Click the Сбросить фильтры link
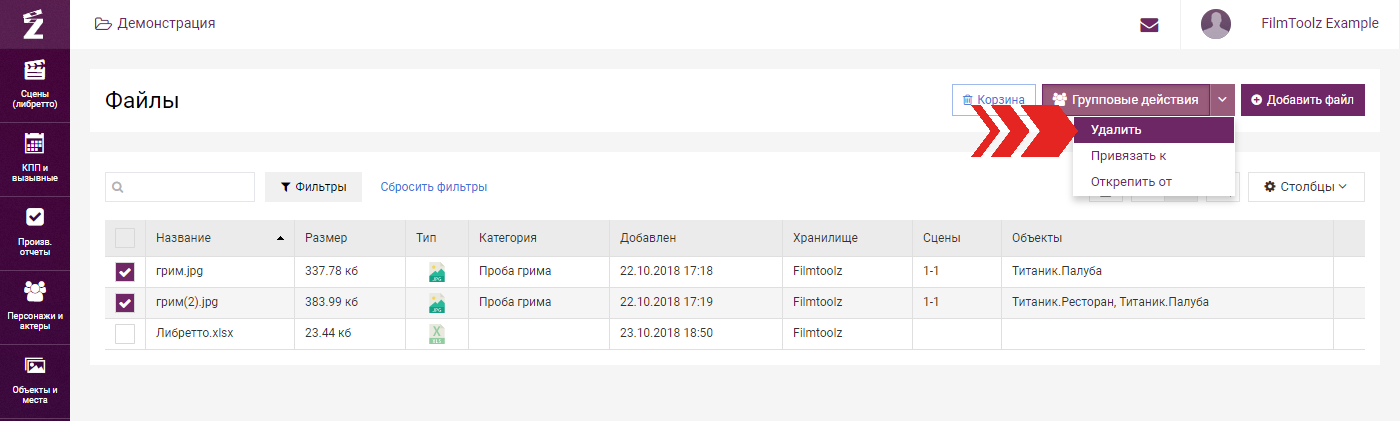 (x=434, y=187)
